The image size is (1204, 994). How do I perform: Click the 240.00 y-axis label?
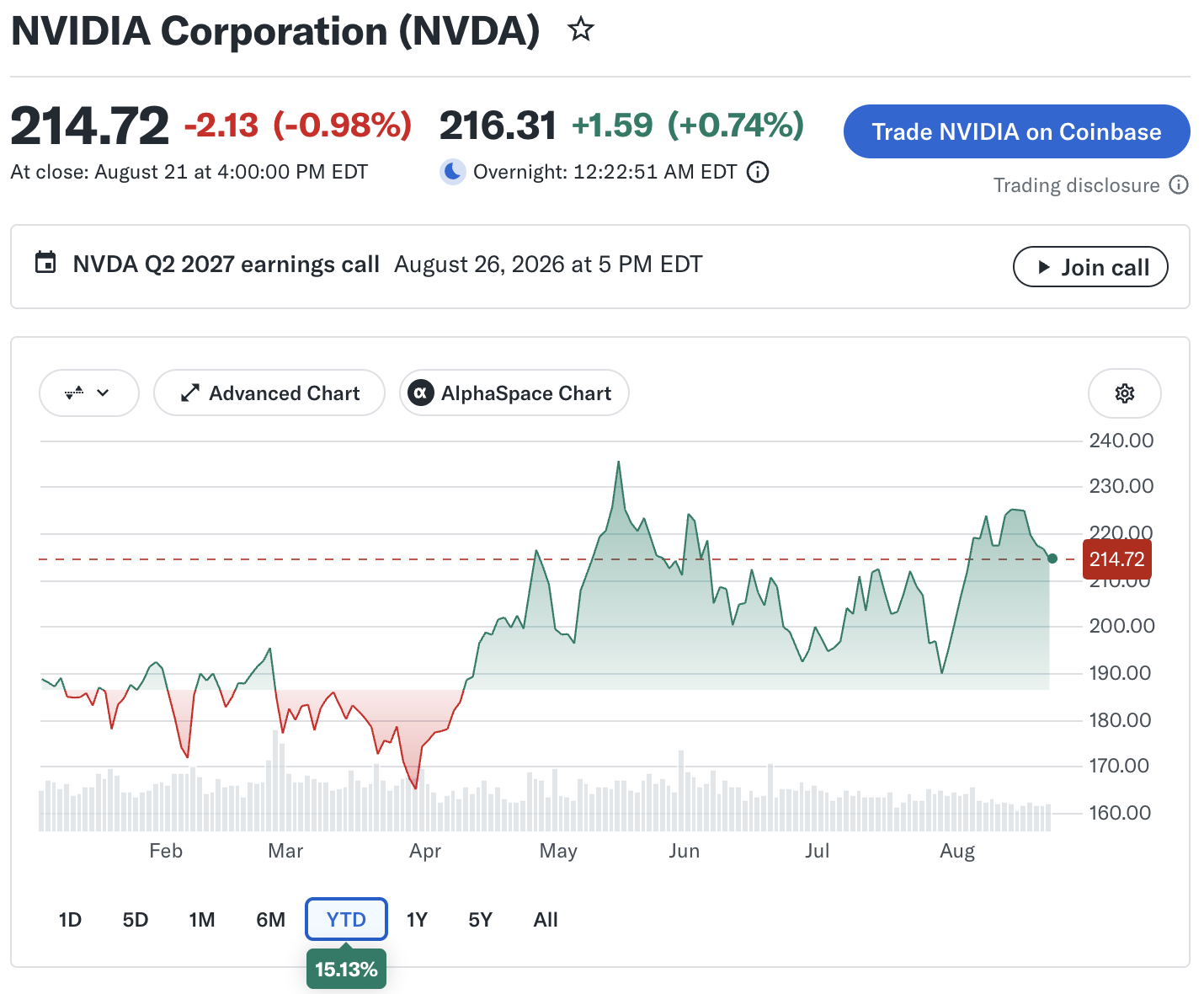tap(1121, 441)
